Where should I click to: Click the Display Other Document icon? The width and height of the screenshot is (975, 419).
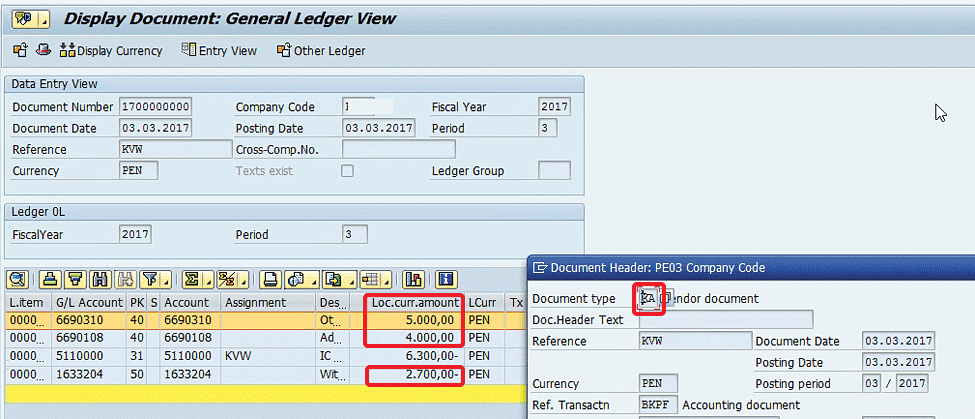coord(21,50)
